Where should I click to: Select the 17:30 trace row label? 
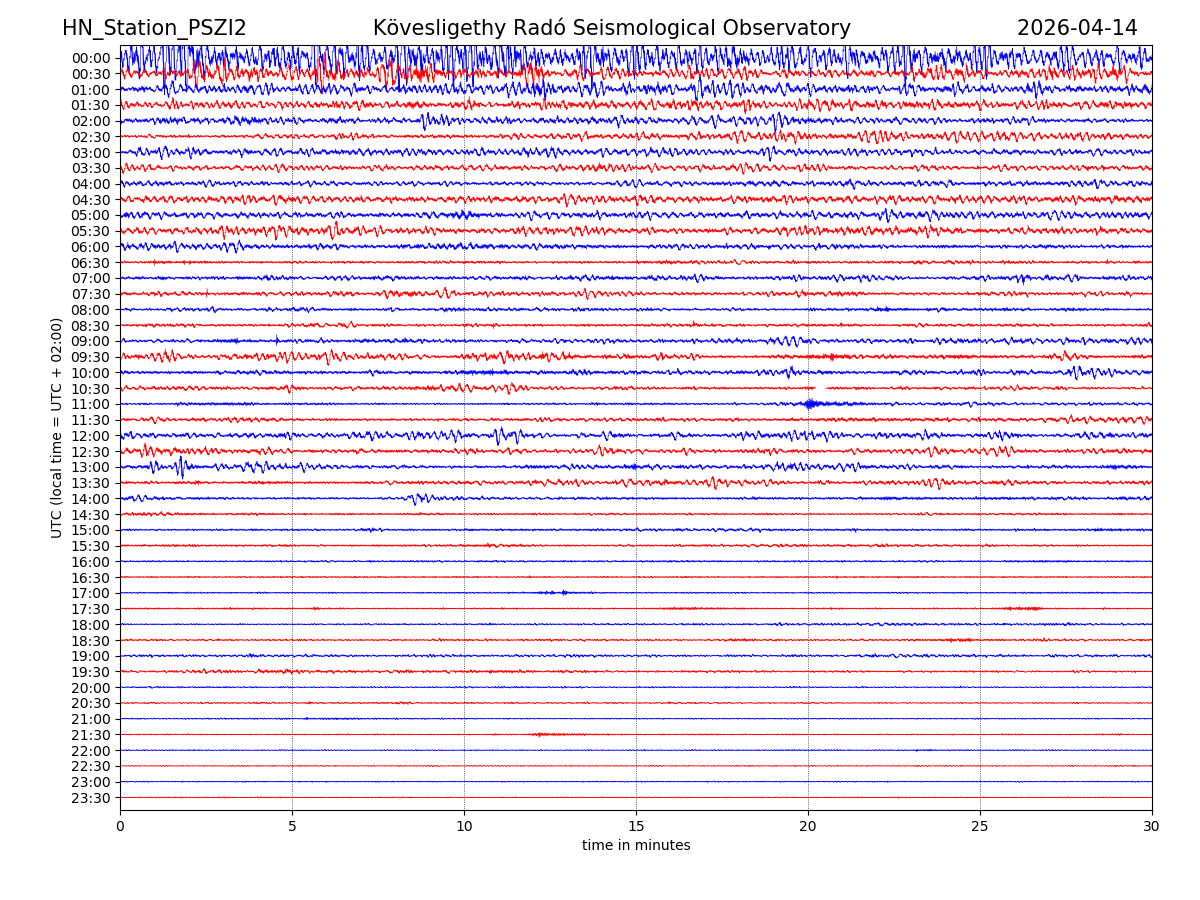[90, 609]
